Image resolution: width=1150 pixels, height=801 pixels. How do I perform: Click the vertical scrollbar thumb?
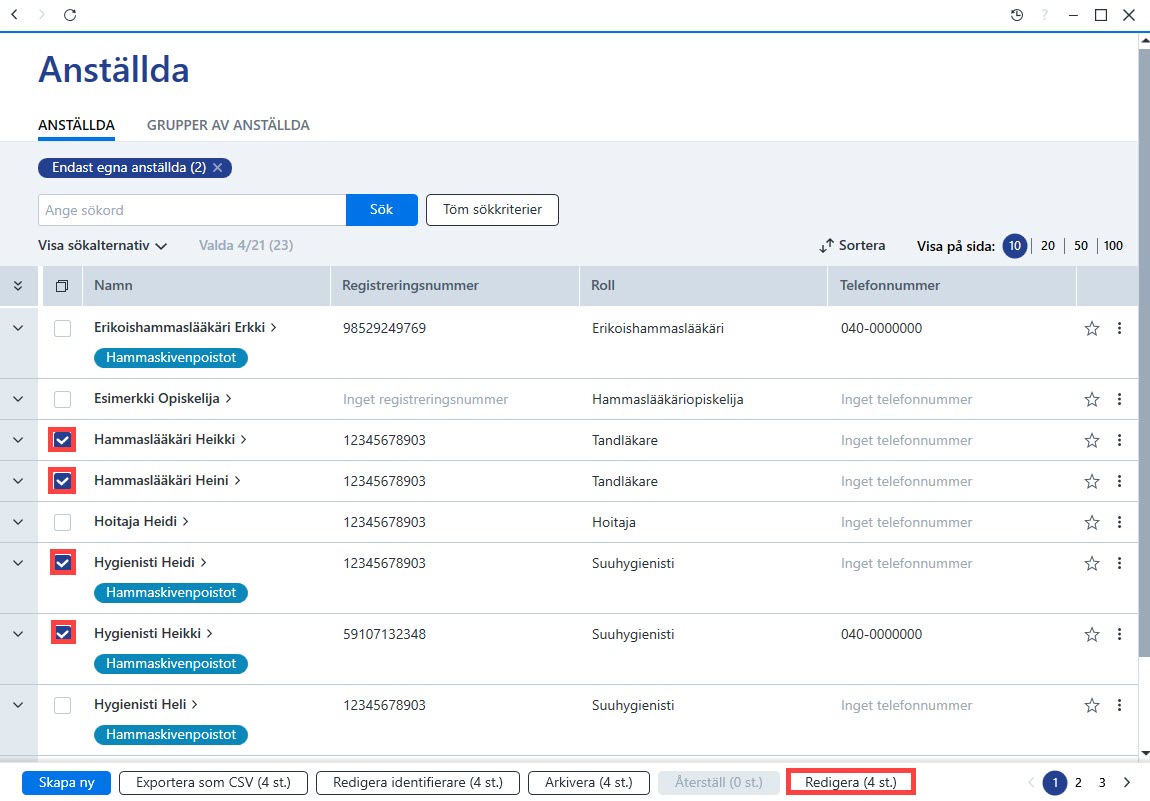click(1144, 352)
